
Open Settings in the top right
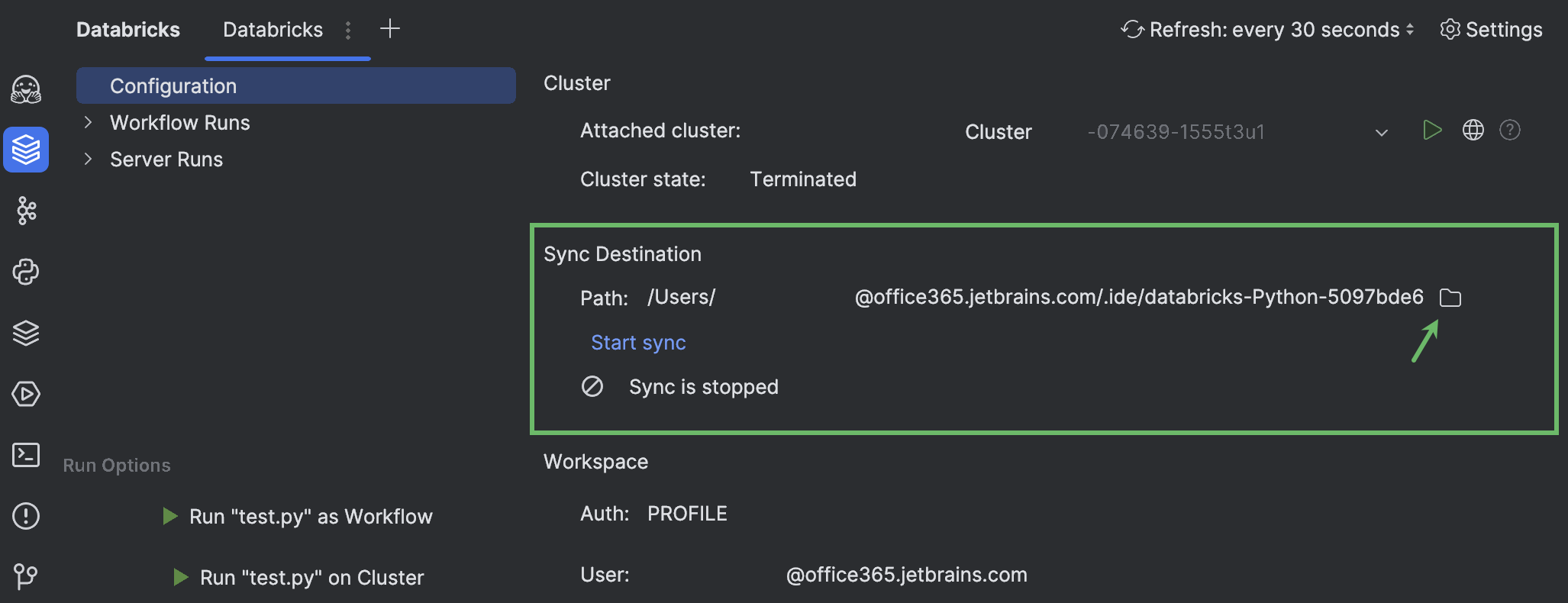click(x=1489, y=29)
